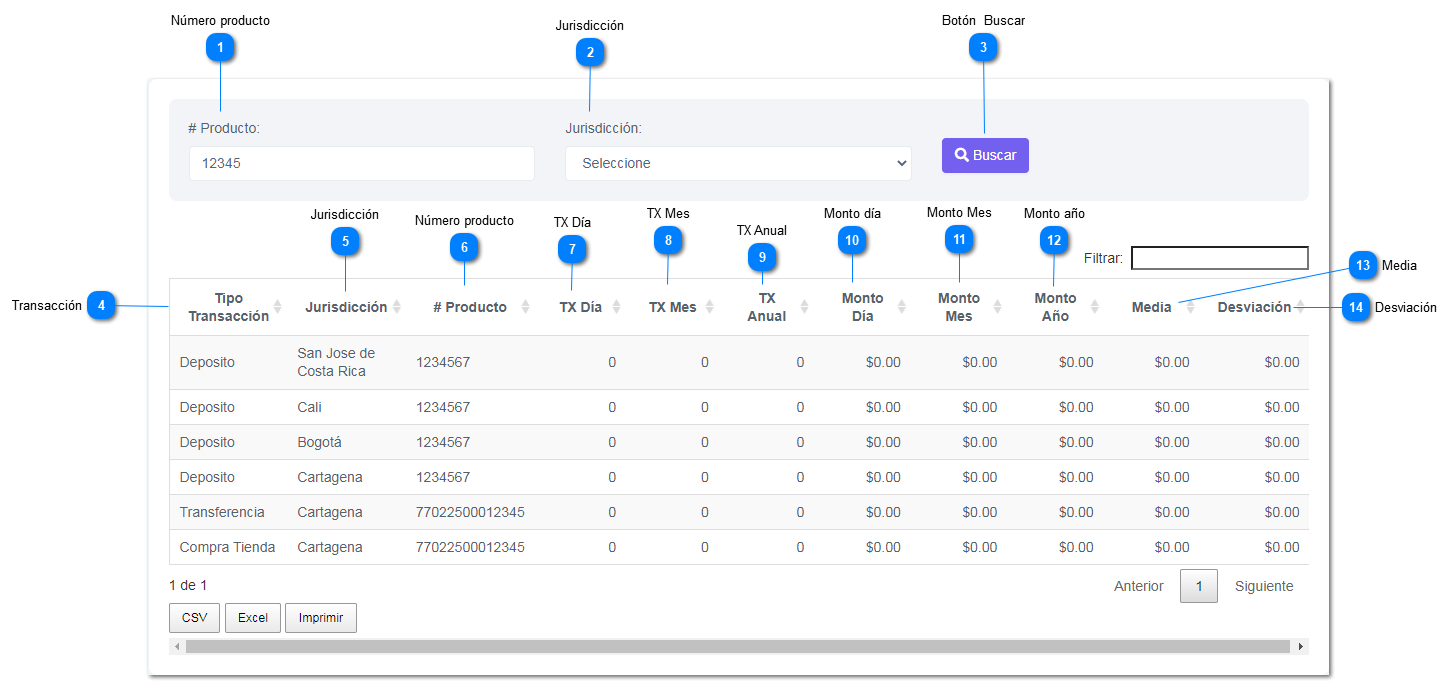Go to Anterior page
The image size is (1453, 684).
[x=1139, y=586]
